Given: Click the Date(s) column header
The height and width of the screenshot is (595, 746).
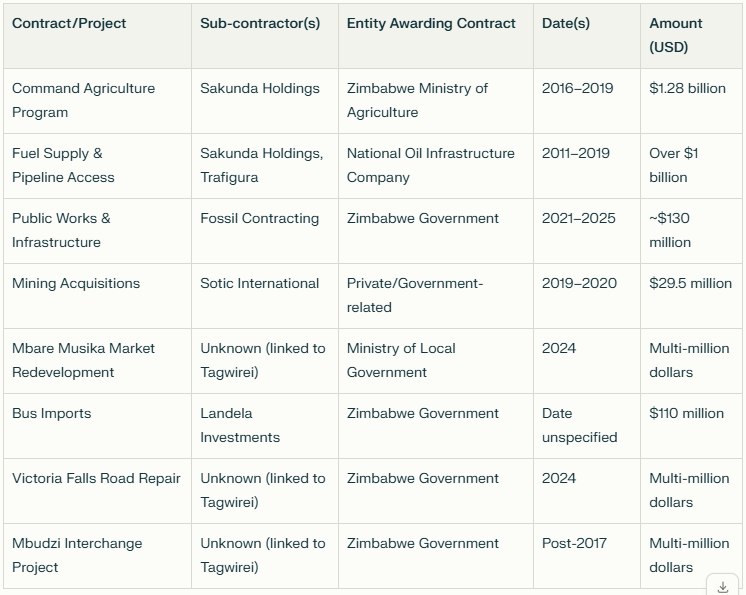Looking at the screenshot, I should 566,23.
